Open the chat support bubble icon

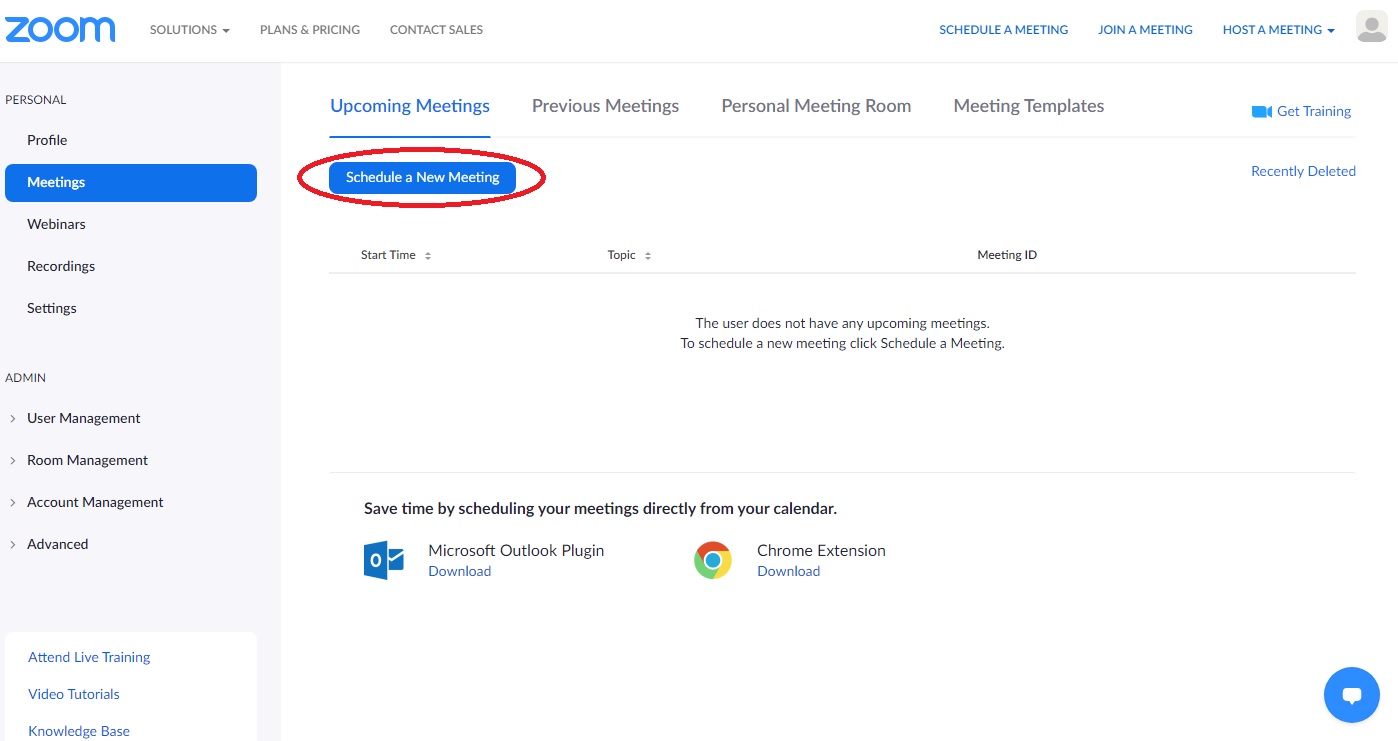[1351, 694]
